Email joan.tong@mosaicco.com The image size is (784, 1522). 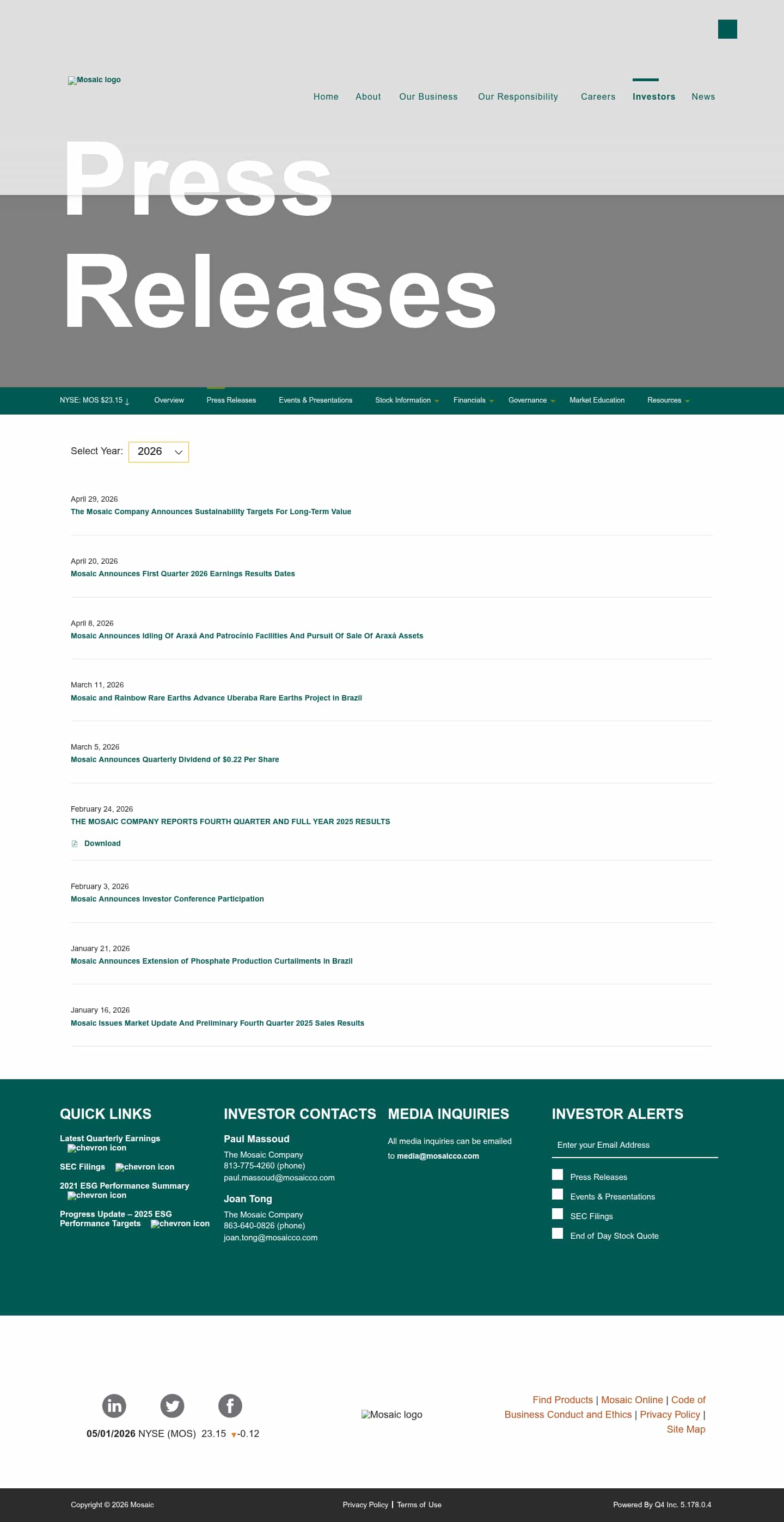pos(271,1238)
